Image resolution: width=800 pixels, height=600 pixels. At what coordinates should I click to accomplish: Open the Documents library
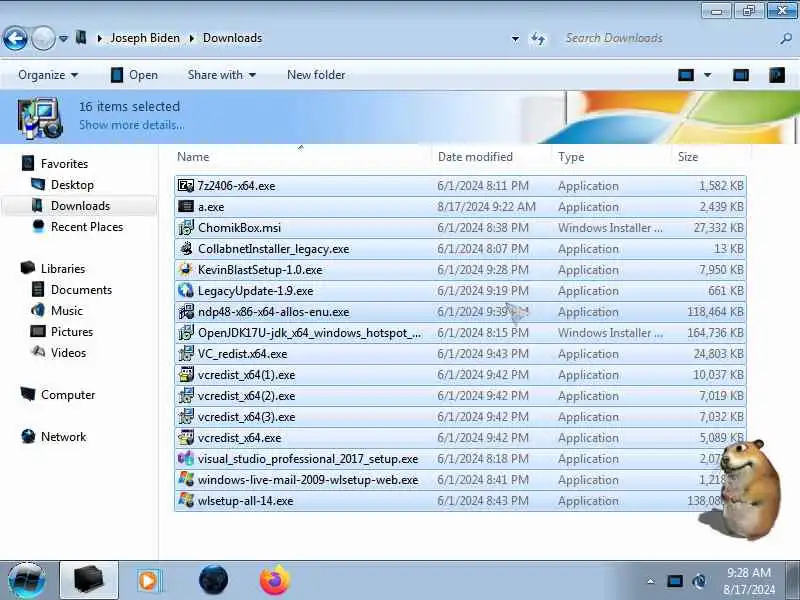[x=81, y=290]
